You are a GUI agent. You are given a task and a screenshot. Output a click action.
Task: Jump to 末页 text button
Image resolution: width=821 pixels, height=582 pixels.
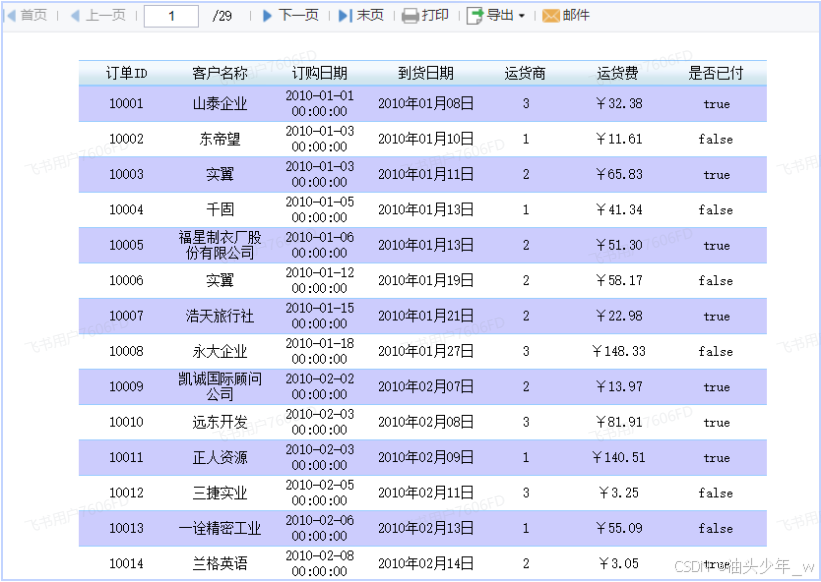point(370,15)
